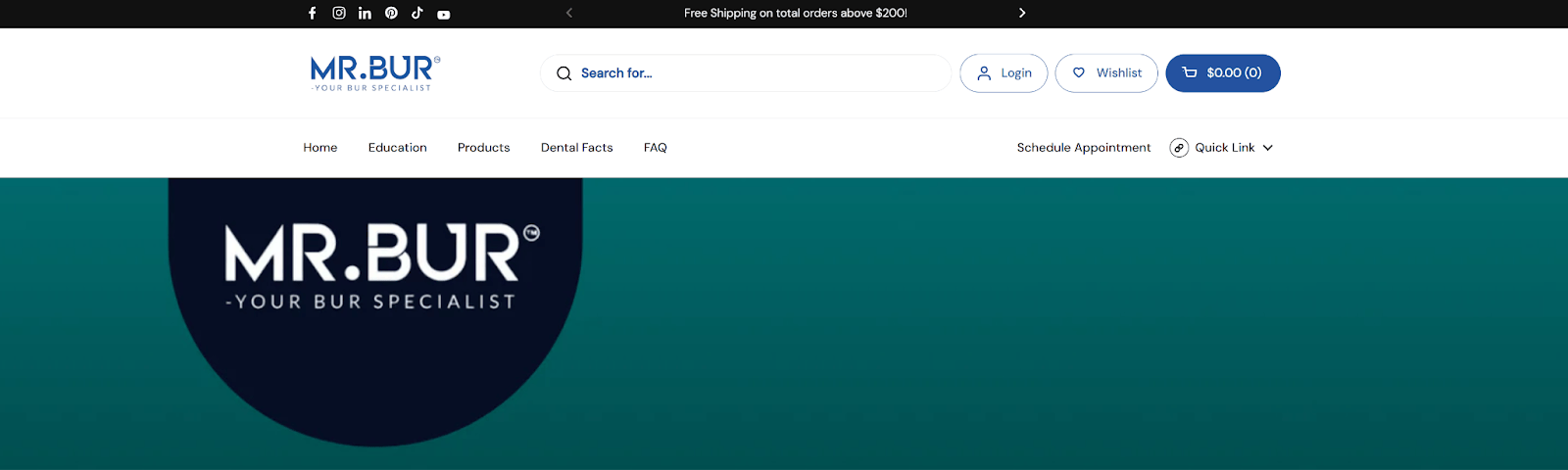Click the Login button
Image resolution: width=1568 pixels, height=470 pixels.
click(x=1004, y=73)
